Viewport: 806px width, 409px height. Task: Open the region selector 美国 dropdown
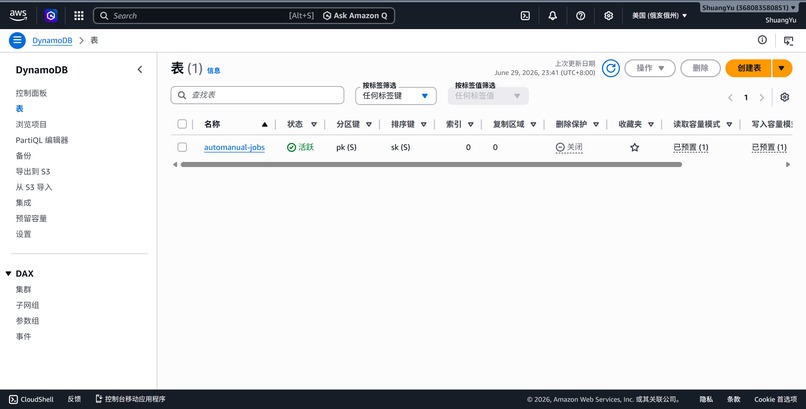point(660,15)
